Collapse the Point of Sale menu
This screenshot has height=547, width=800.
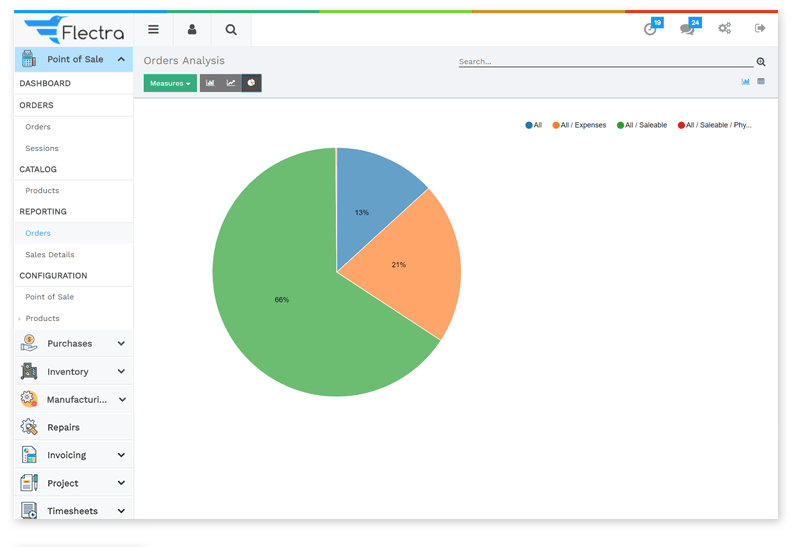[x=121, y=60]
